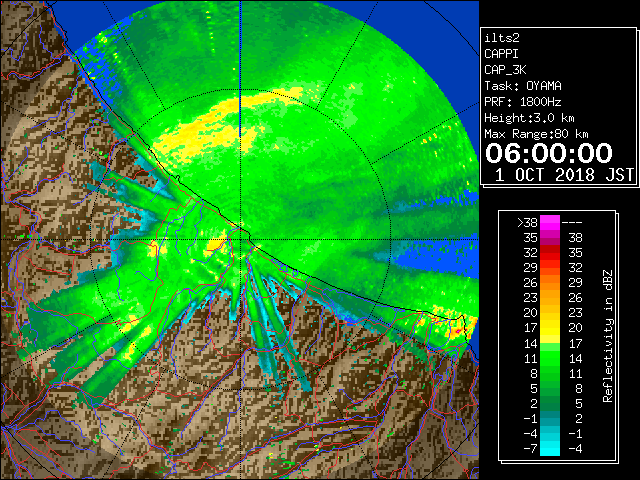Click the radar center crosshair intersection

point(241,240)
